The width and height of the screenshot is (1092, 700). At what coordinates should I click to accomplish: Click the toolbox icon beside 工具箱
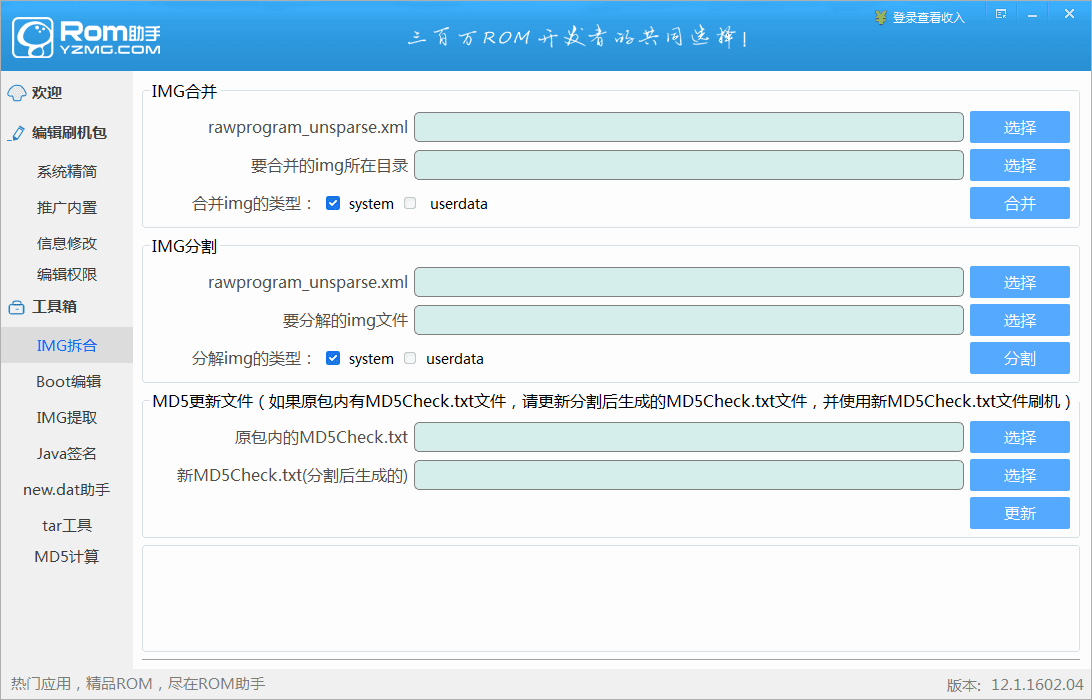coord(16,307)
